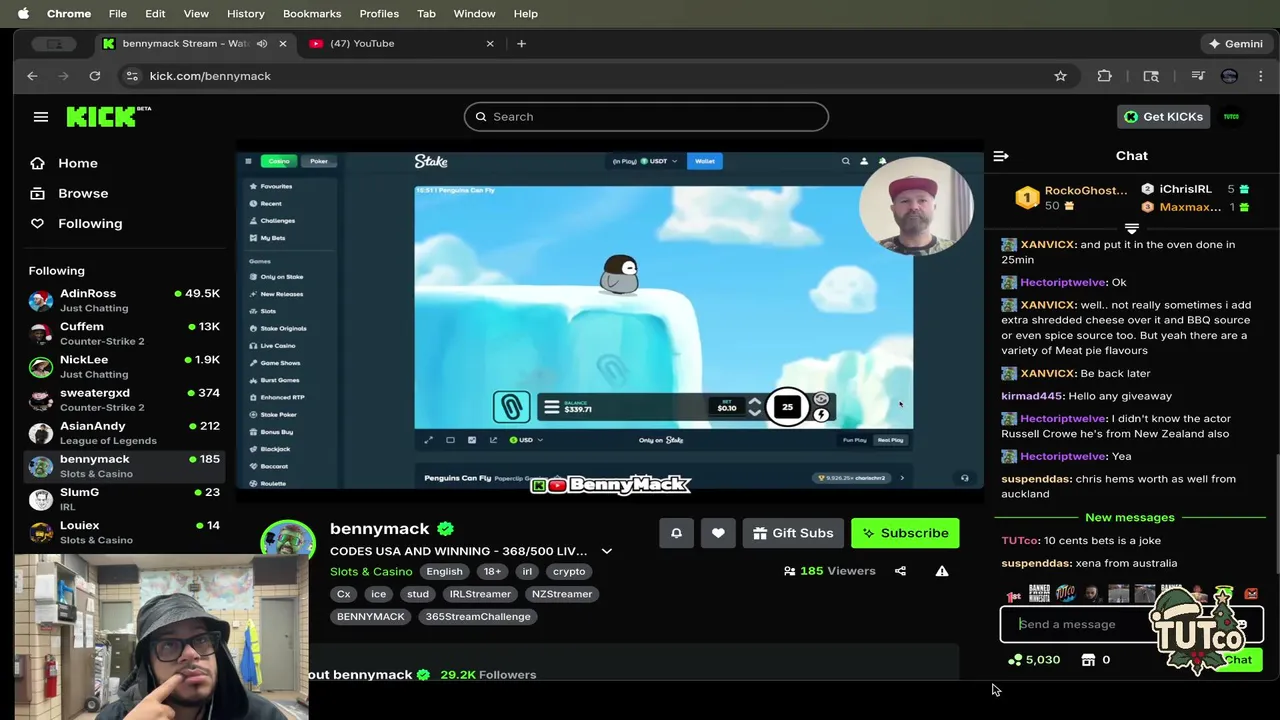
Task: Open the Kick hamburger menu
Action: (41, 117)
